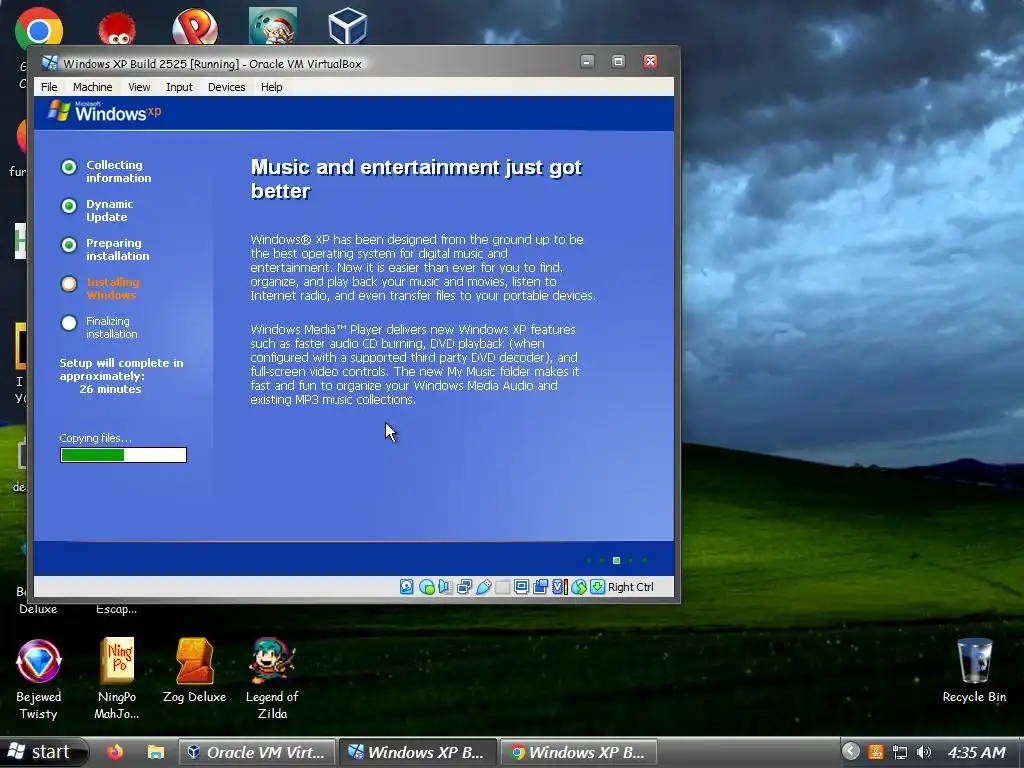The image size is (1024, 768).
Task: Maximize the VirtualBox VM window
Action: [x=618, y=61]
